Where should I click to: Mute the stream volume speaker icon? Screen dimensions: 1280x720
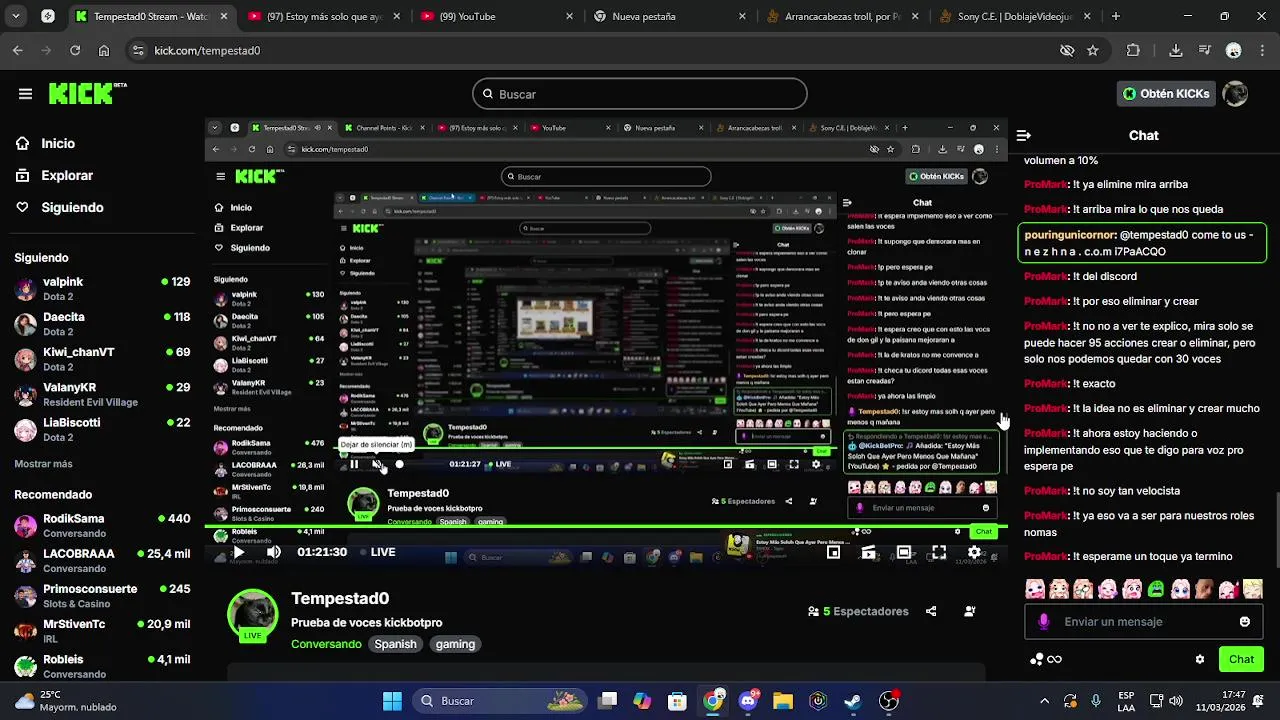[x=273, y=552]
